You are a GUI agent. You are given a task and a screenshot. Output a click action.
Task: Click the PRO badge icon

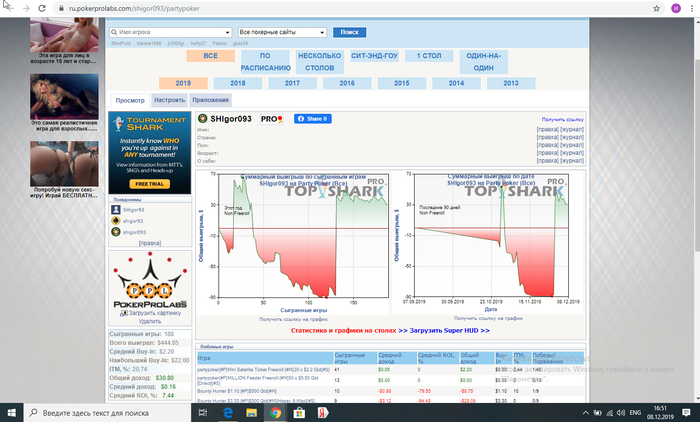point(271,119)
